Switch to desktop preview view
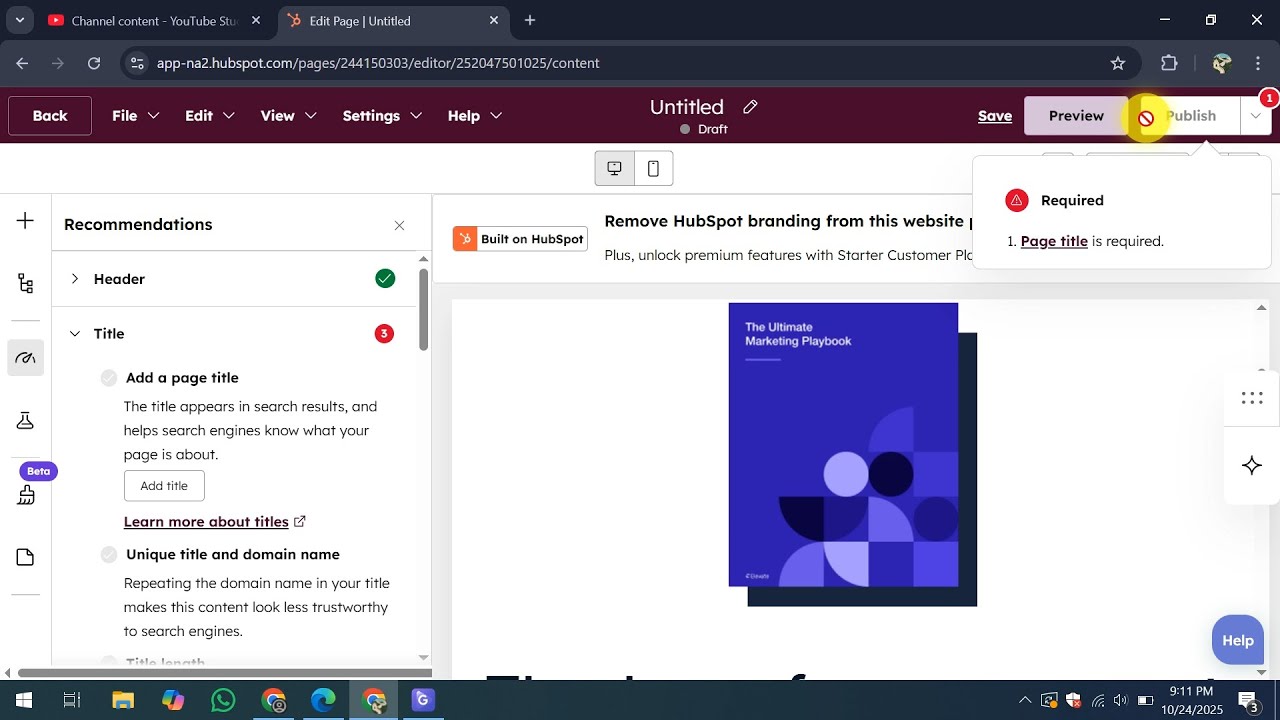The width and height of the screenshot is (1280, 720). pos(614,169)
